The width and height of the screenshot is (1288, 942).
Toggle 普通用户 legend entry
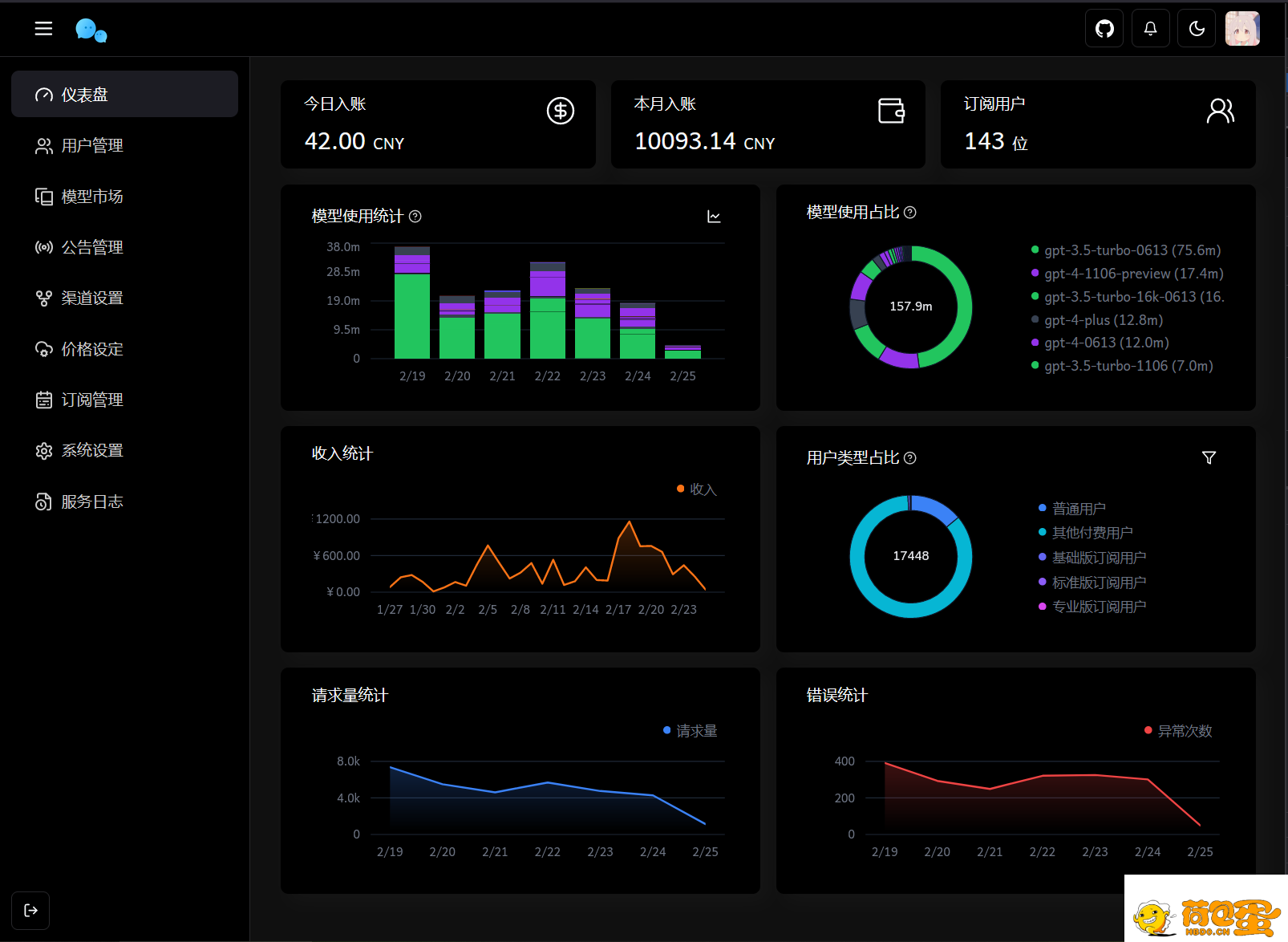tap(1072, 509)
